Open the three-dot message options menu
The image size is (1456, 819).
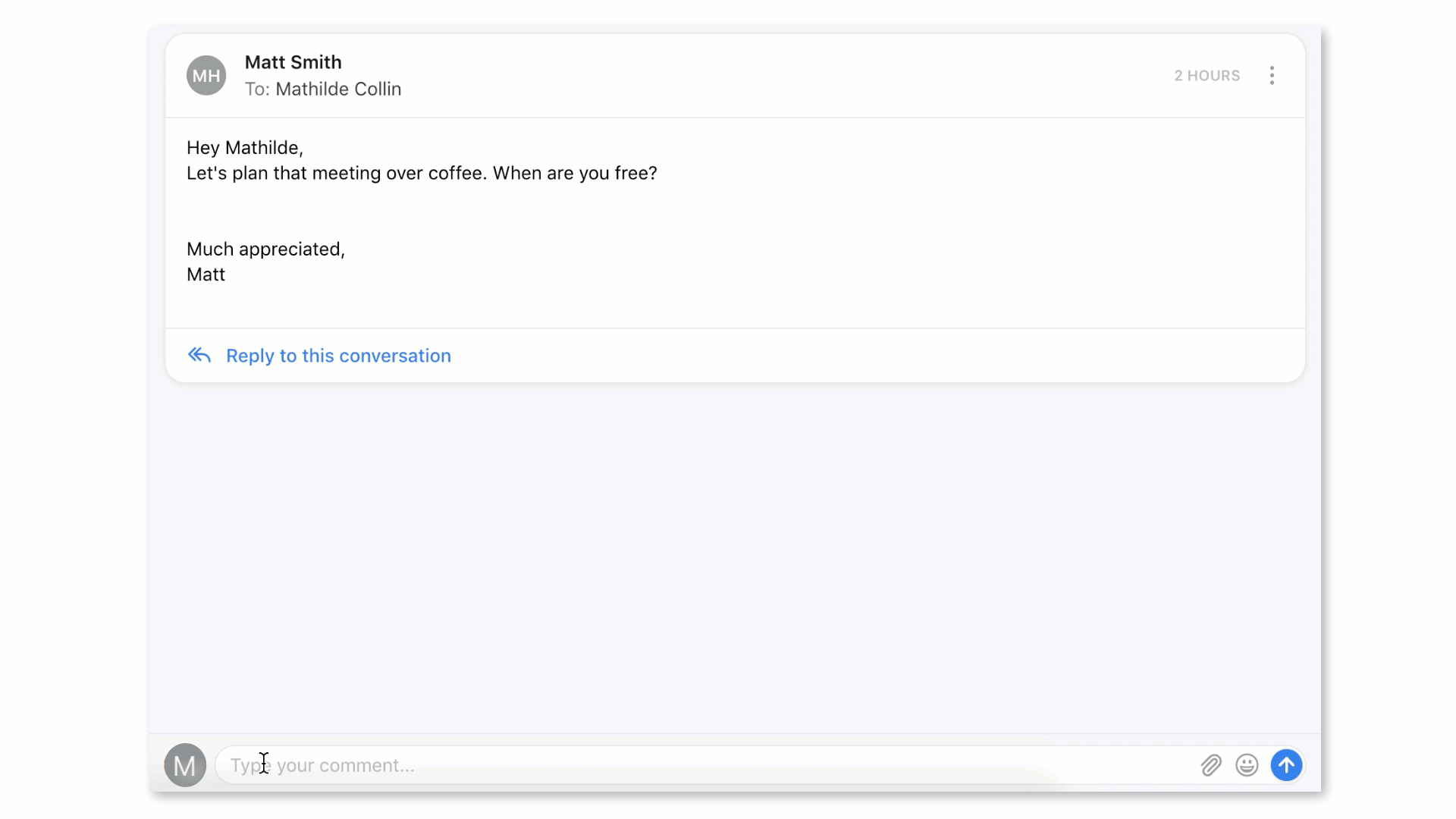point(1272,75)
